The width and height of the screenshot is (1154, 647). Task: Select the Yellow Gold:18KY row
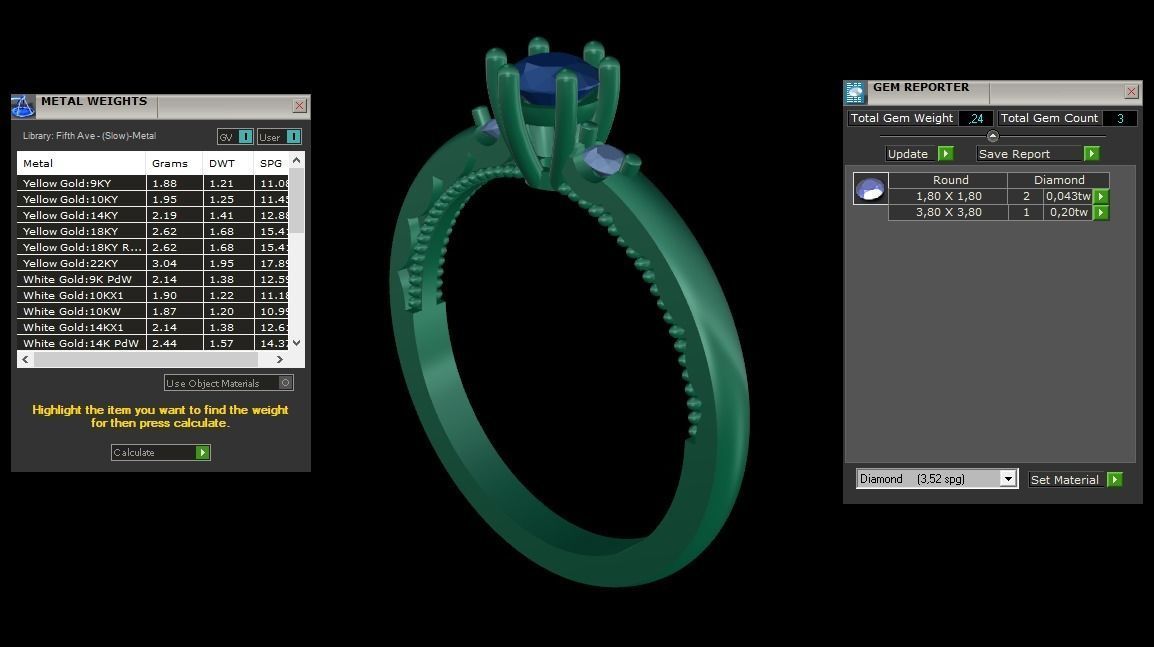coord(153,231)
